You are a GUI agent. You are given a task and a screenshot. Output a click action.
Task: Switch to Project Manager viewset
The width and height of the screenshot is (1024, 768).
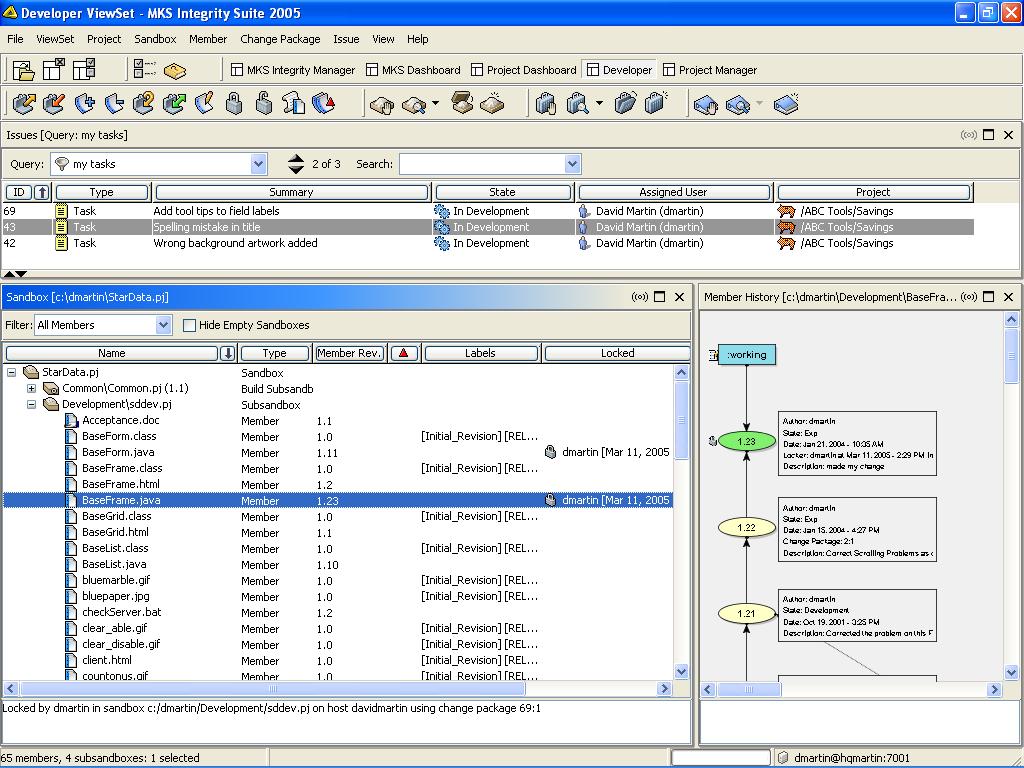coord(710,70)
